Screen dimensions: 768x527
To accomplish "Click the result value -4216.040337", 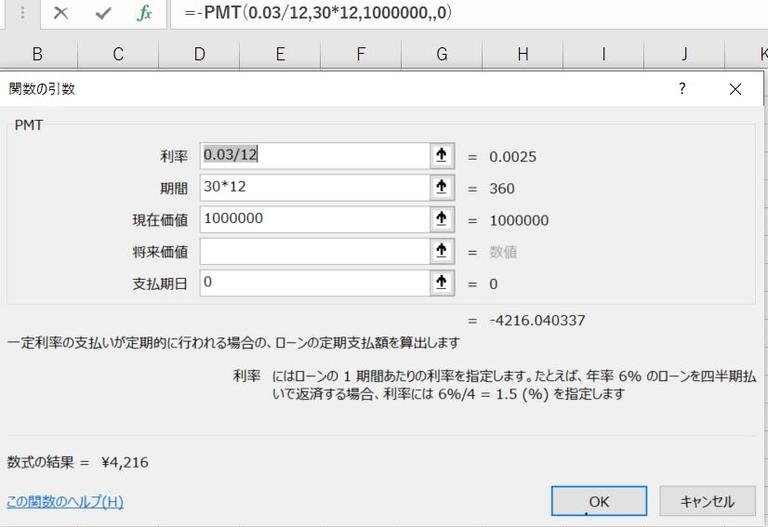I will (x=537, y=321).
